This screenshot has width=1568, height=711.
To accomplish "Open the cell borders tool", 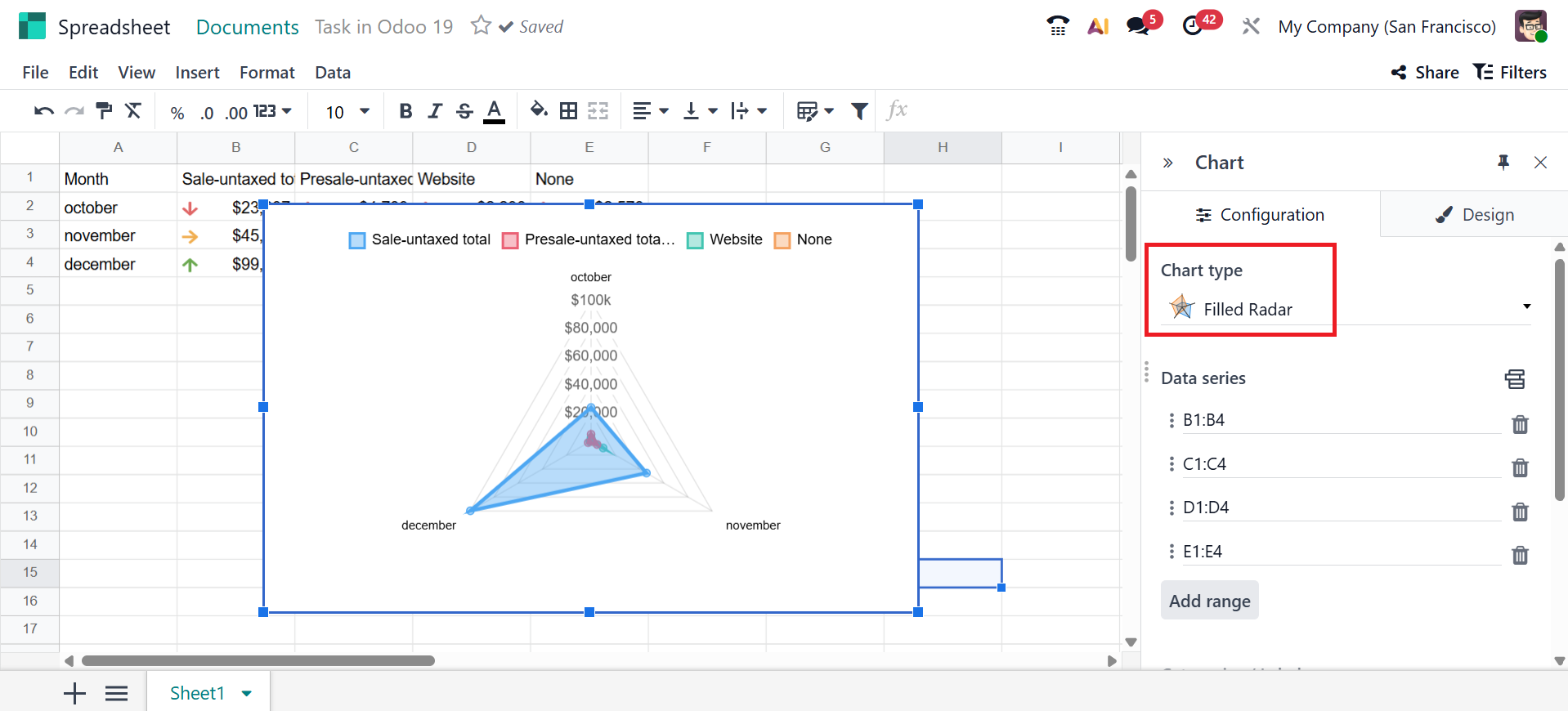I will [x=568, y=111].
